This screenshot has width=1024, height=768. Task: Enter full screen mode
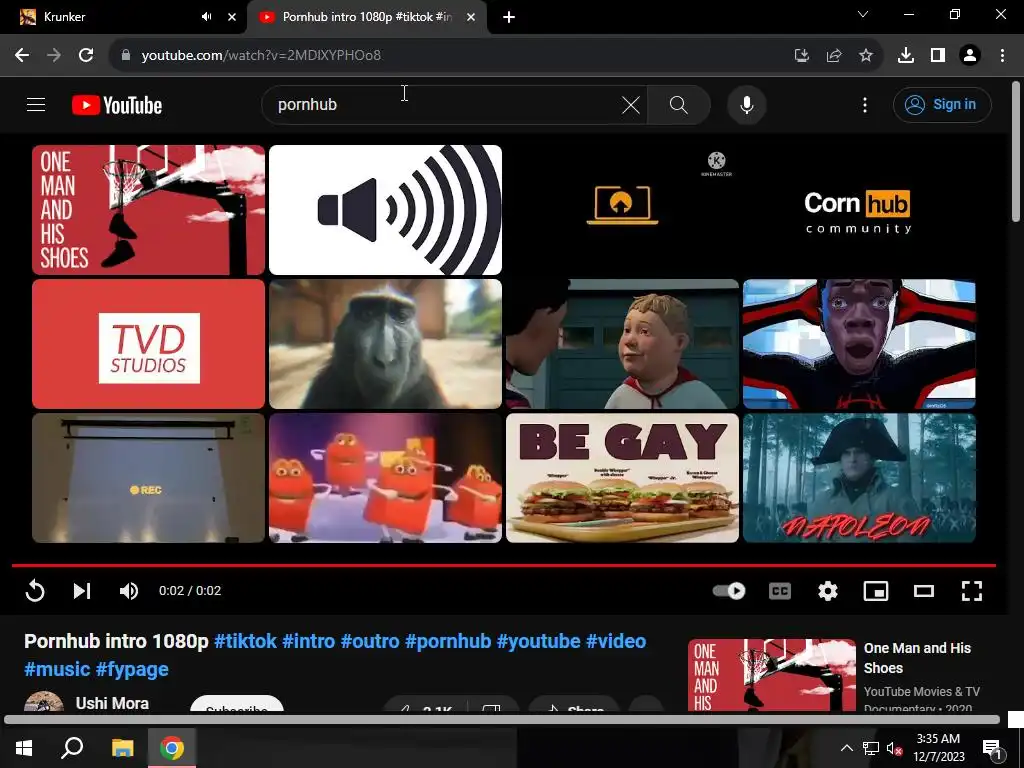tap(972, 591)
